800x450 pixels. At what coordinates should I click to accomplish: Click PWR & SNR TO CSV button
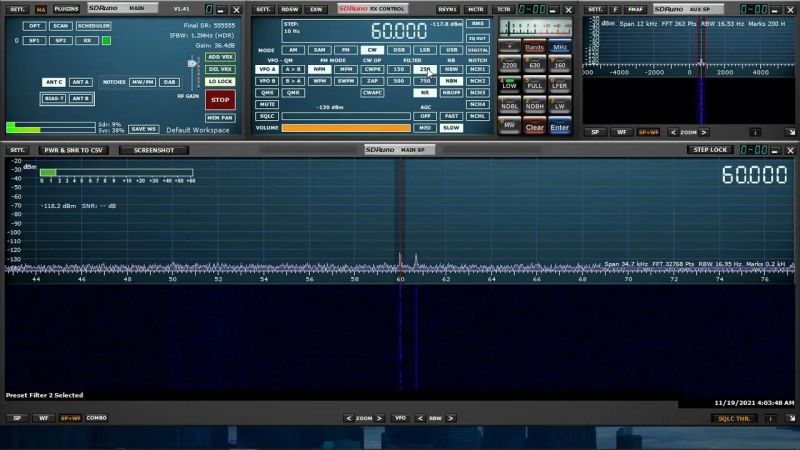click(x=73, y=150)
